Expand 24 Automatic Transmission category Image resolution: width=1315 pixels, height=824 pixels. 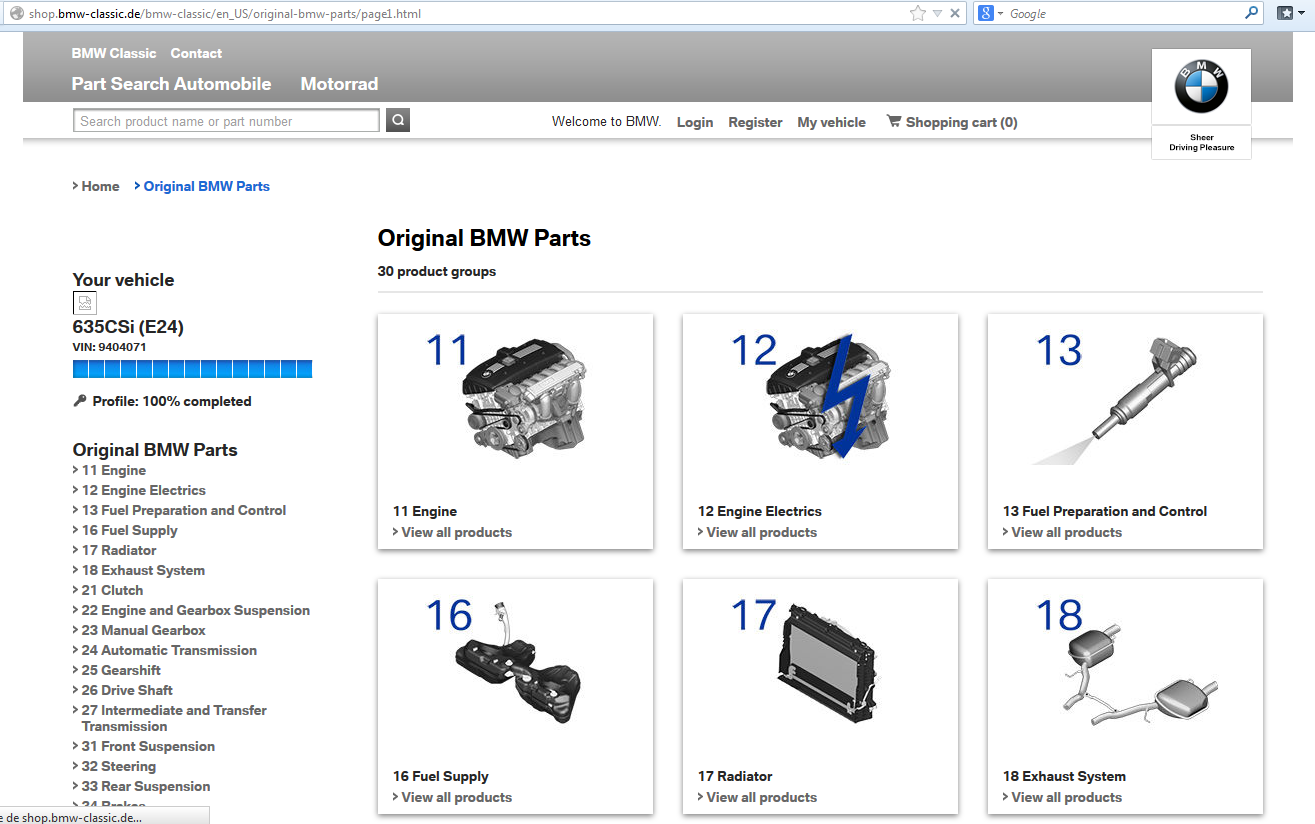168,650
